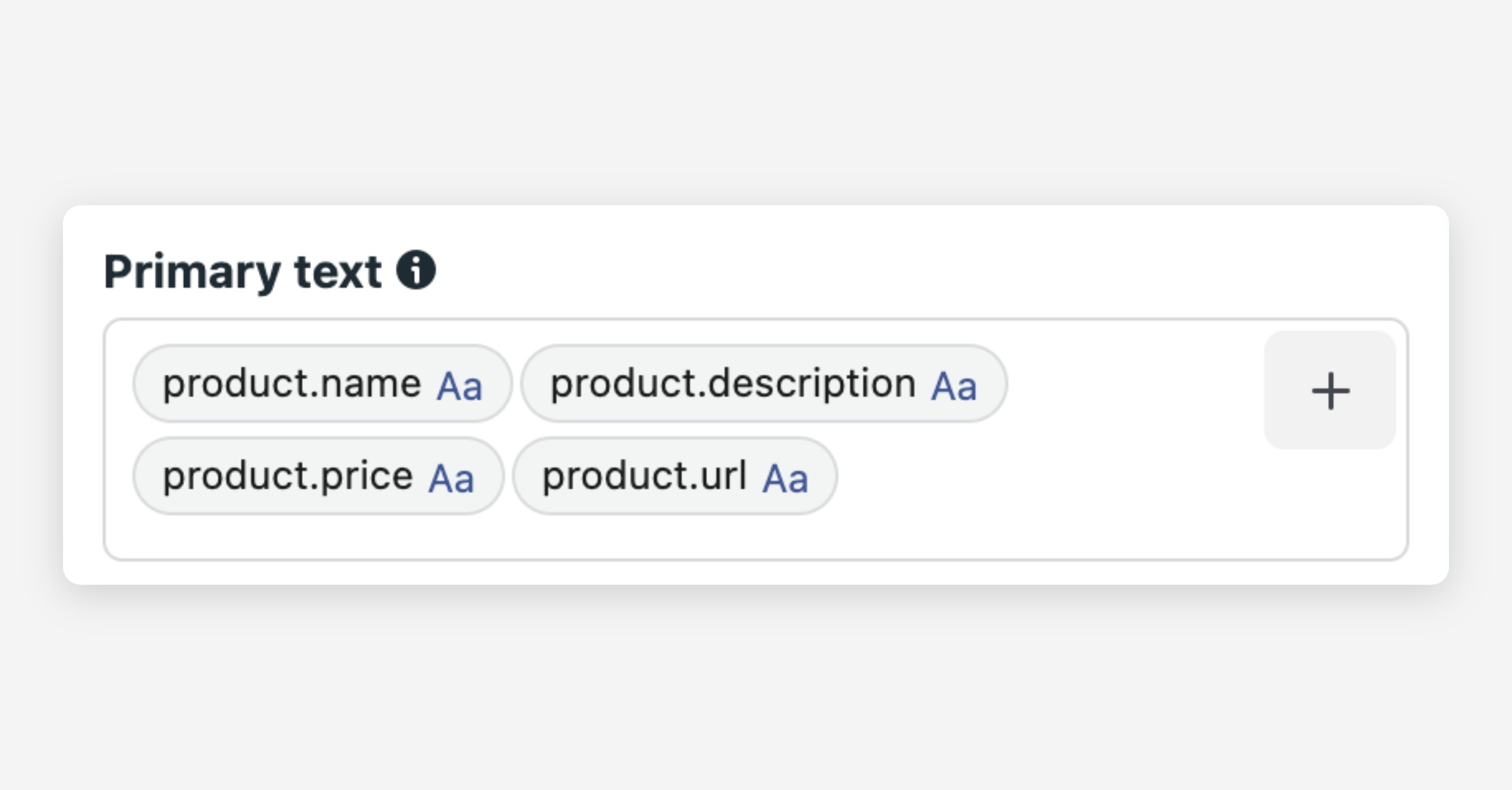Image resolution: width=1512 pixels, height=790 pixels.
Task: Click the gray page background above the card
Action: 756,101
